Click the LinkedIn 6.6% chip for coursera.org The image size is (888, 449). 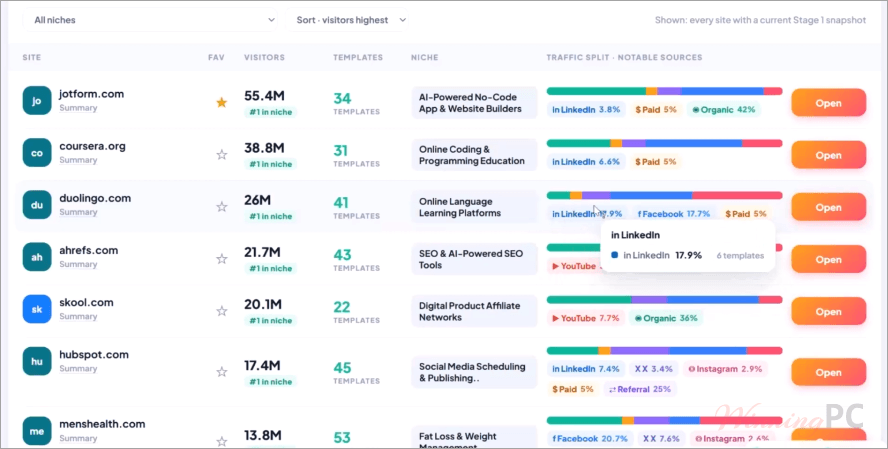(586, 162)
